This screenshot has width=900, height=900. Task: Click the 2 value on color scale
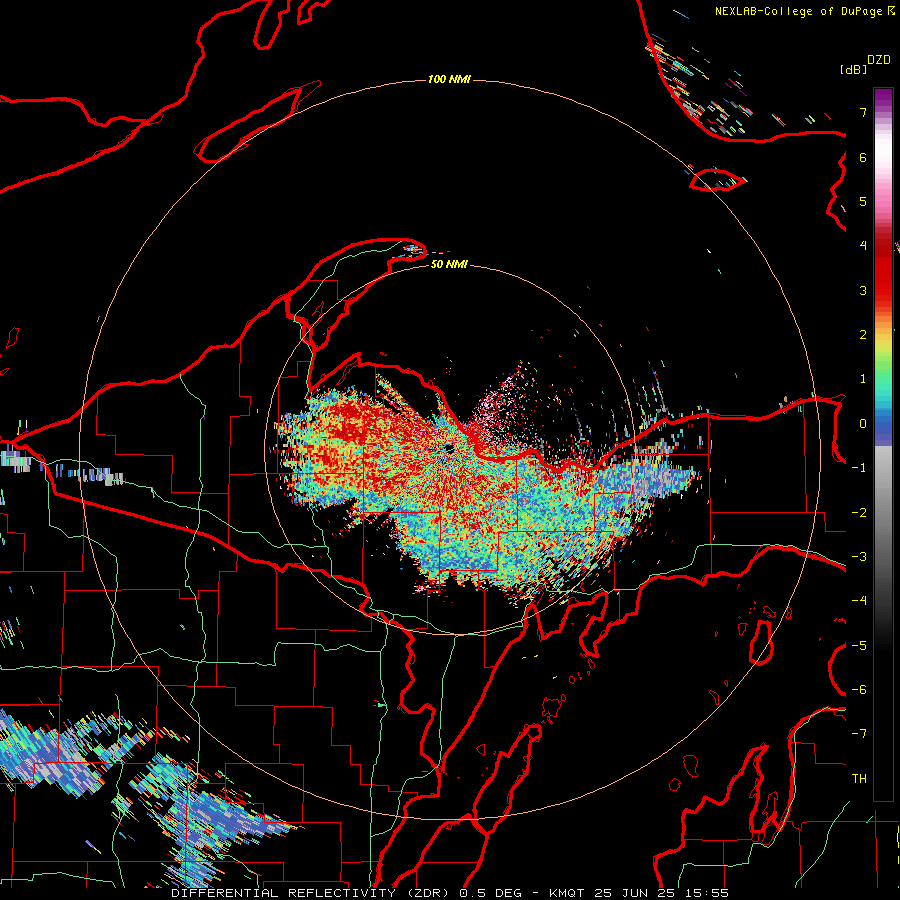pos(863,335)
